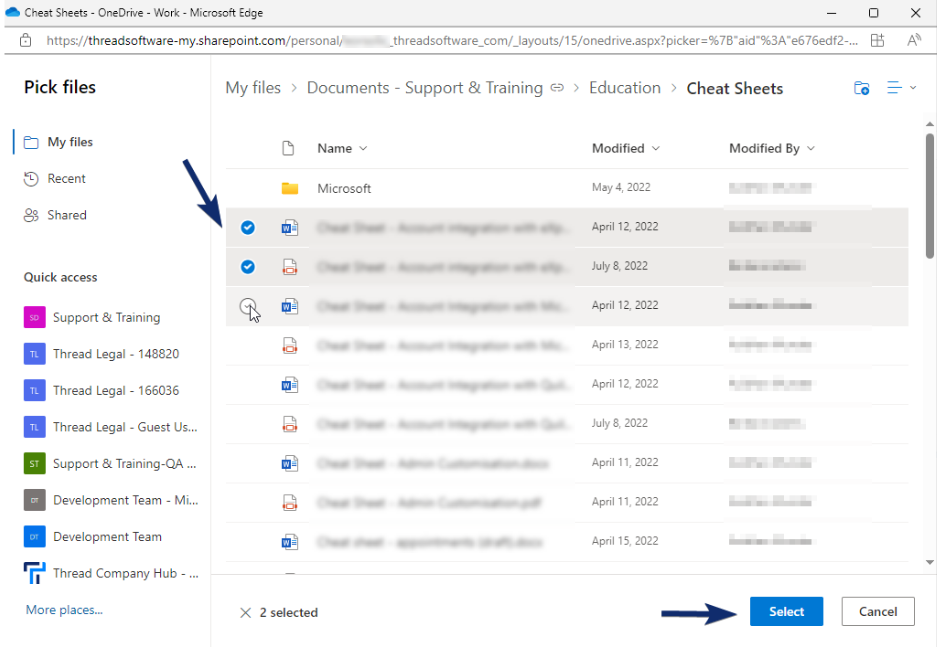Screen dimensions: 937x647
Task: Click the green Support & Training-QA icon
Action: pos(34,464)
